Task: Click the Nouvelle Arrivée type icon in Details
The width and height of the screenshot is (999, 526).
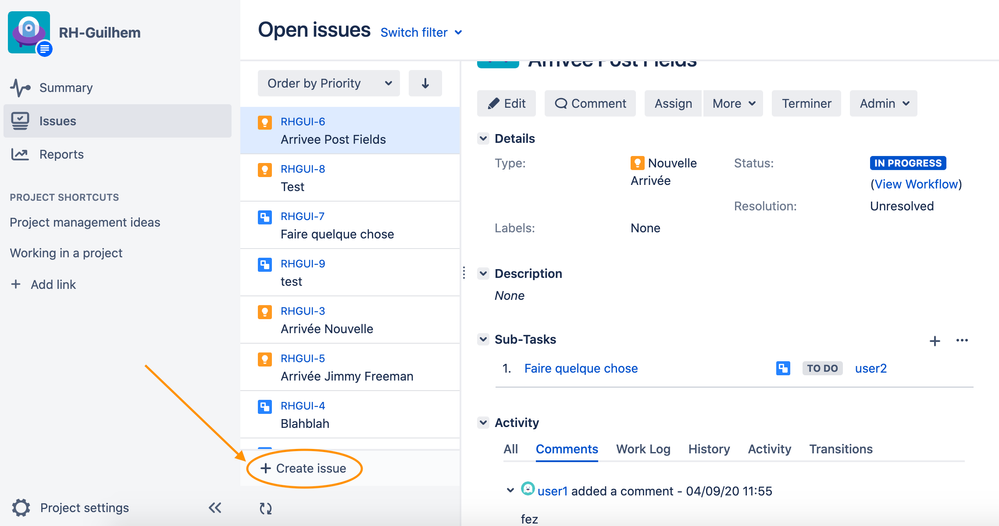Action: click(637, 163)
